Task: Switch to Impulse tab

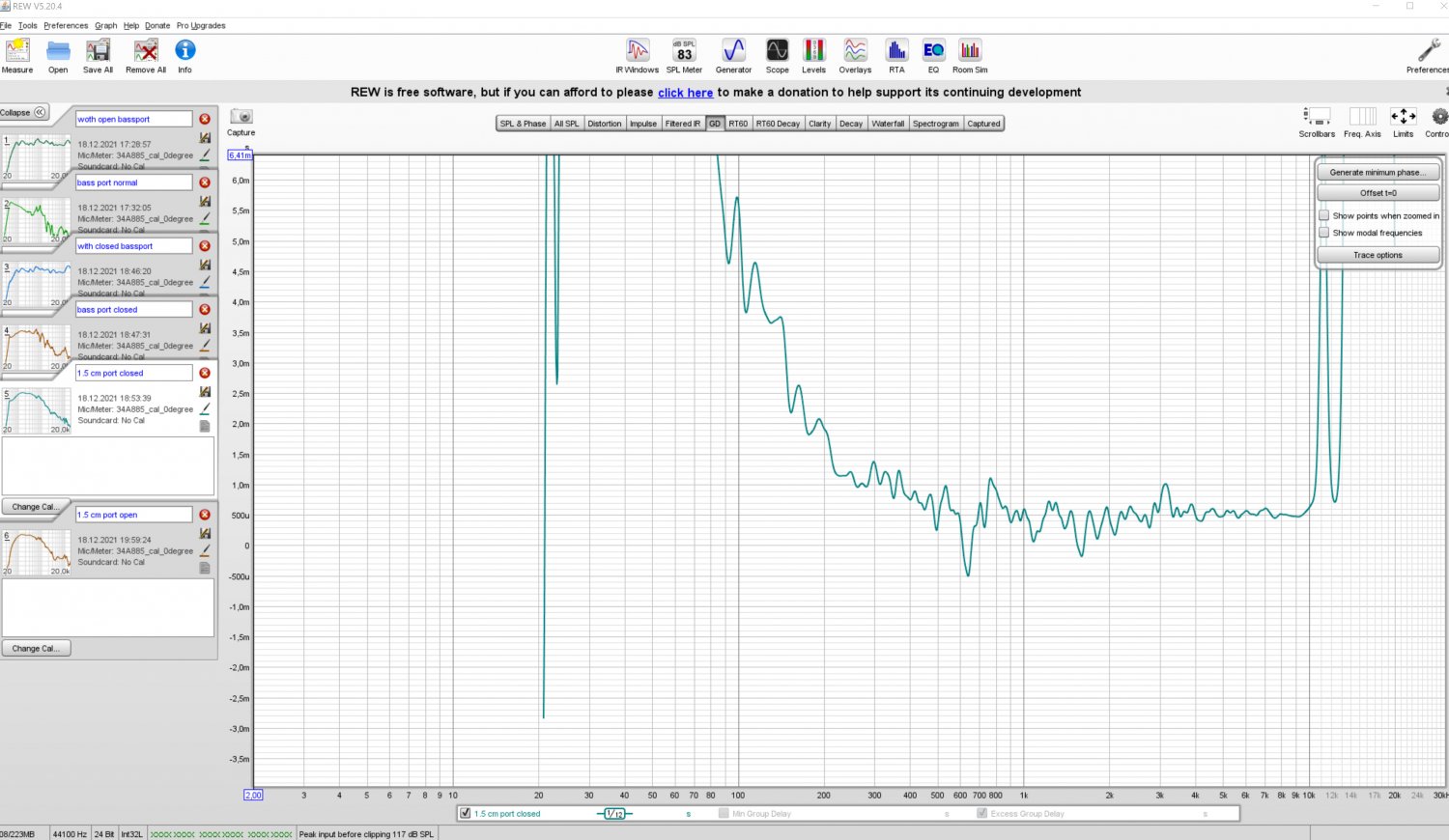Action: (x=643, y=124)
